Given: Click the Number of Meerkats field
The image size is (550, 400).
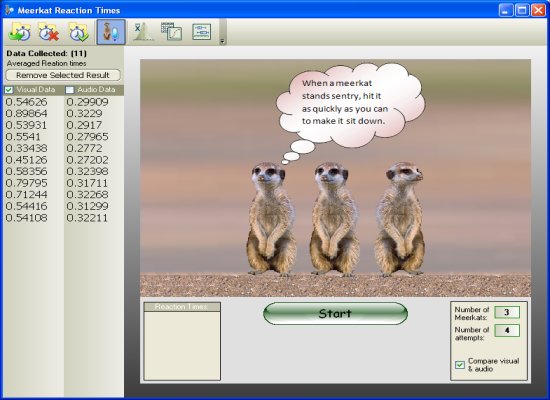Looking at the screenshot, I should pyautogui.click(x=507, y=312).
